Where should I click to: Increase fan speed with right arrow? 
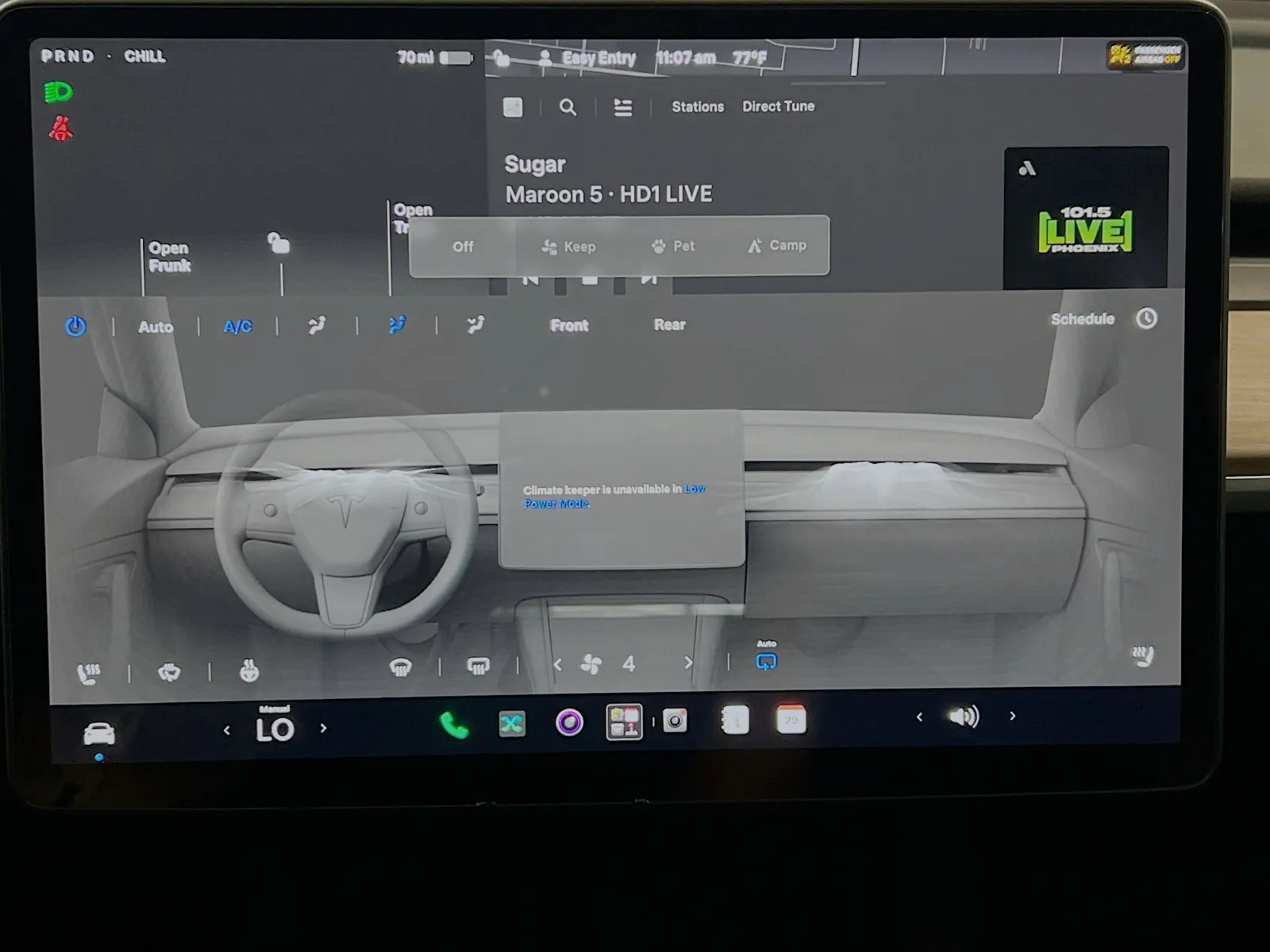(x=688, y=662)
